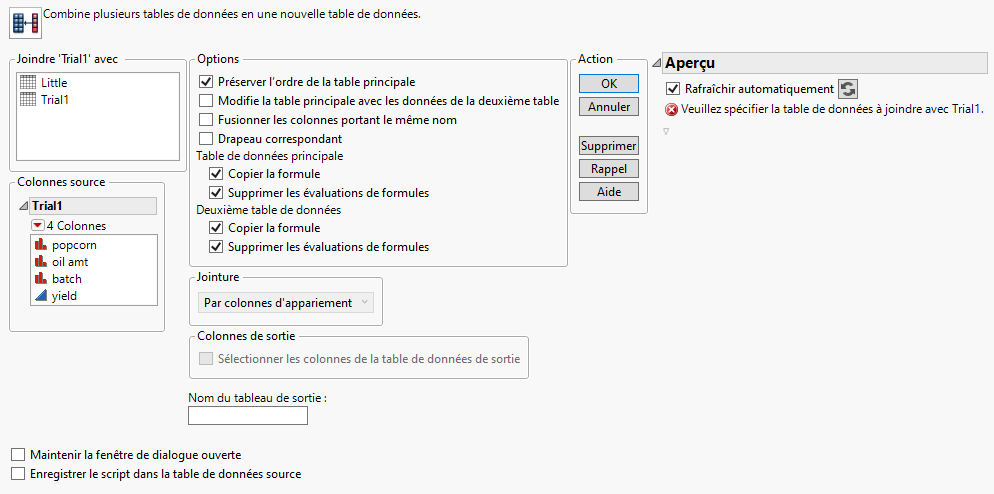994x494 pixels.
Task: Open the Jointure type dropdown
Action: (x=285, y=302)
